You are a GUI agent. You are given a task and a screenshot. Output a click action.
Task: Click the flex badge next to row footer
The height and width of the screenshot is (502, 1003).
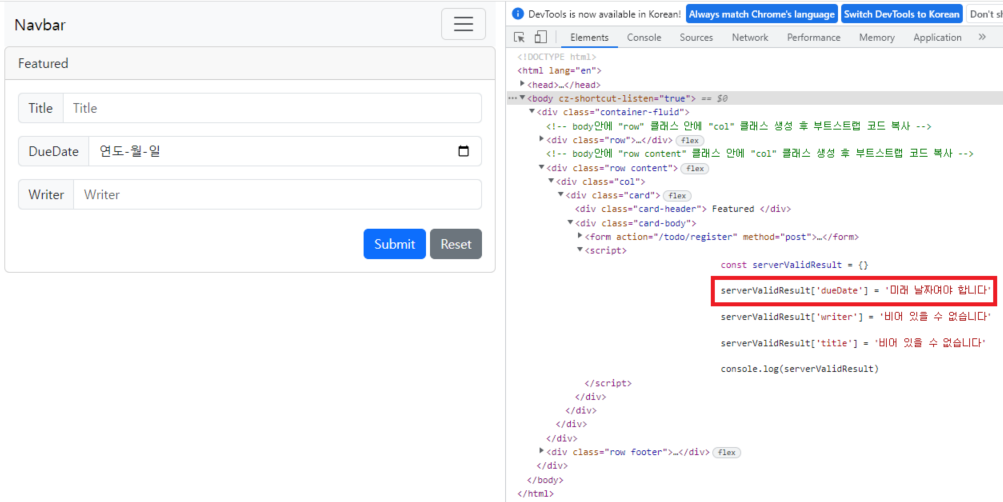point(726,452)
